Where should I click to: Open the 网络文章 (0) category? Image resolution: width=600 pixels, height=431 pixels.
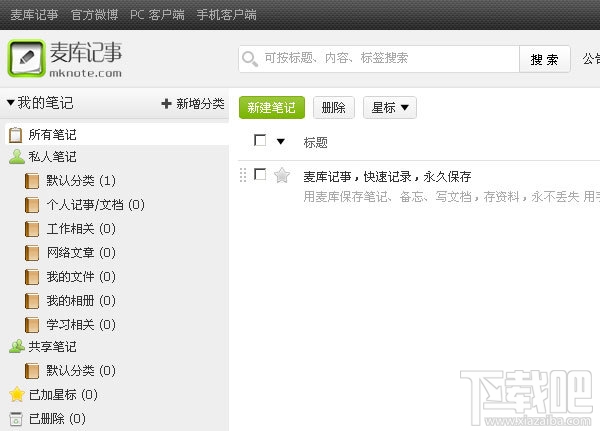[81, 253]
